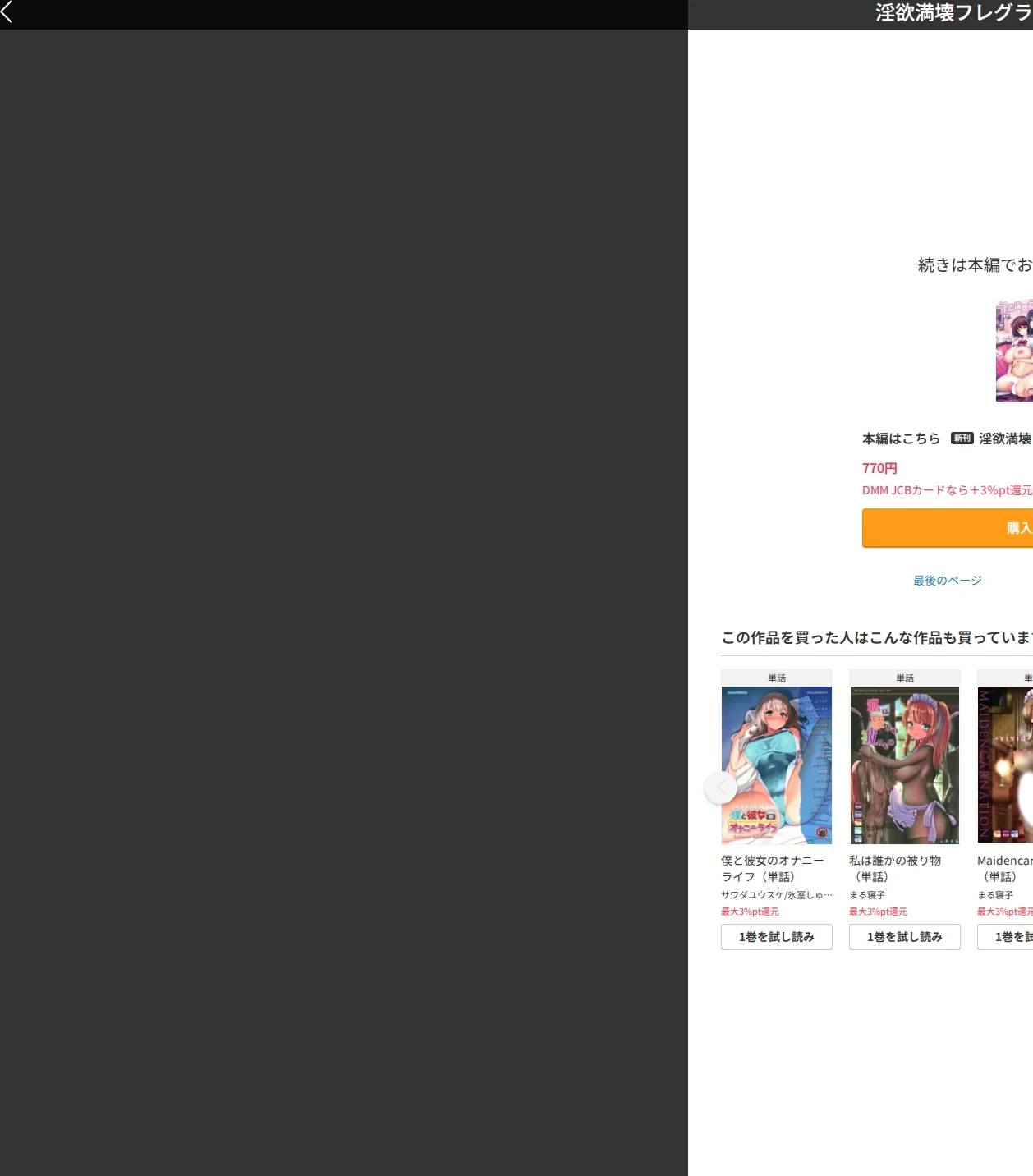
Task: Open the main volume cover thumbnail
Action: click(x=1014, y=351)
